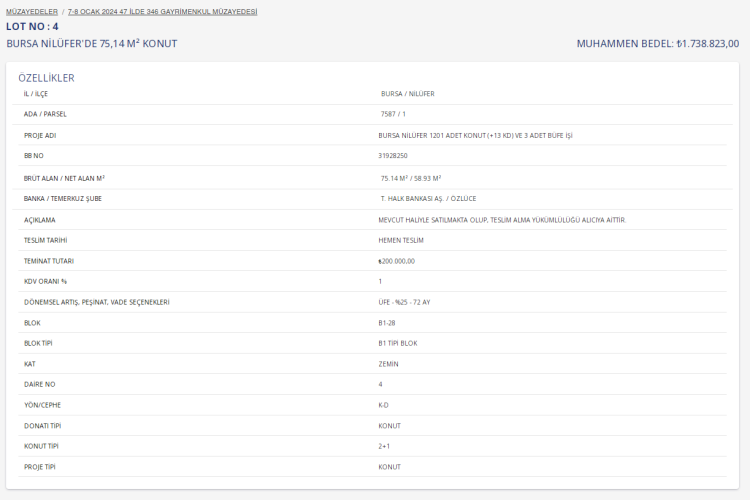Screen dimensions: 750x500
Task: Open the 7-8 OCAK 2024 auction breadcrumb link
Action: click(162, 11)
